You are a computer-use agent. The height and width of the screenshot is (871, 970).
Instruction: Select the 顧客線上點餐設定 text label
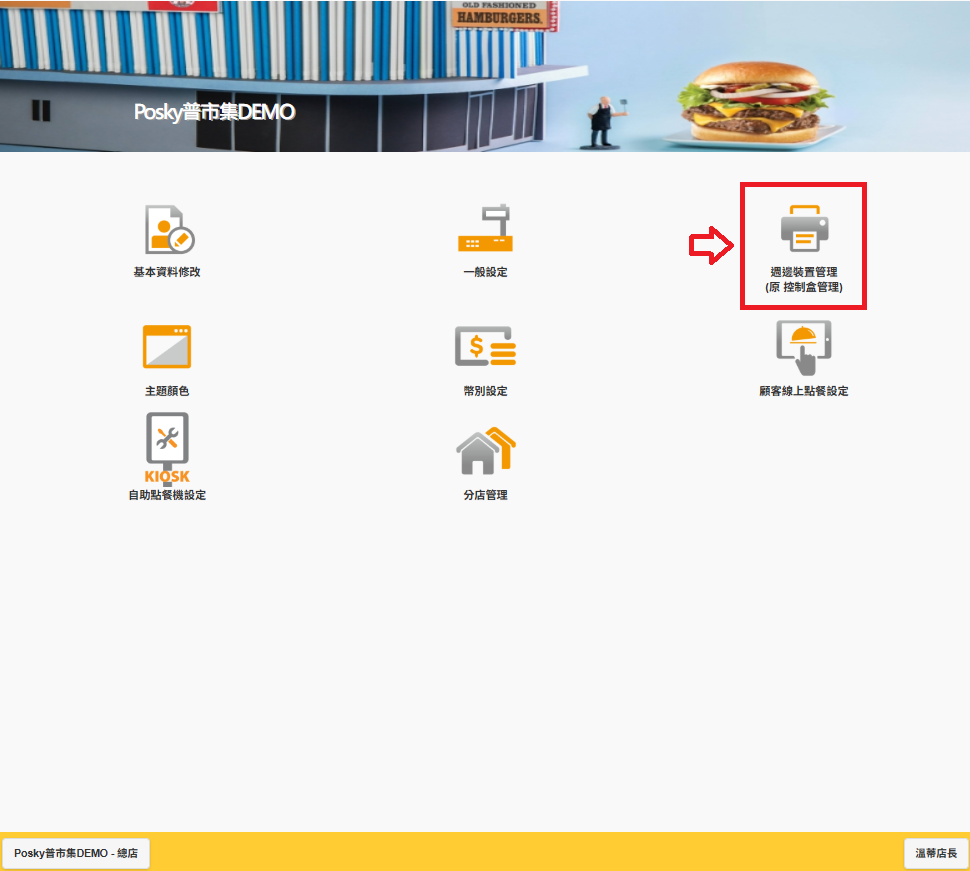[x=804, y=391]
